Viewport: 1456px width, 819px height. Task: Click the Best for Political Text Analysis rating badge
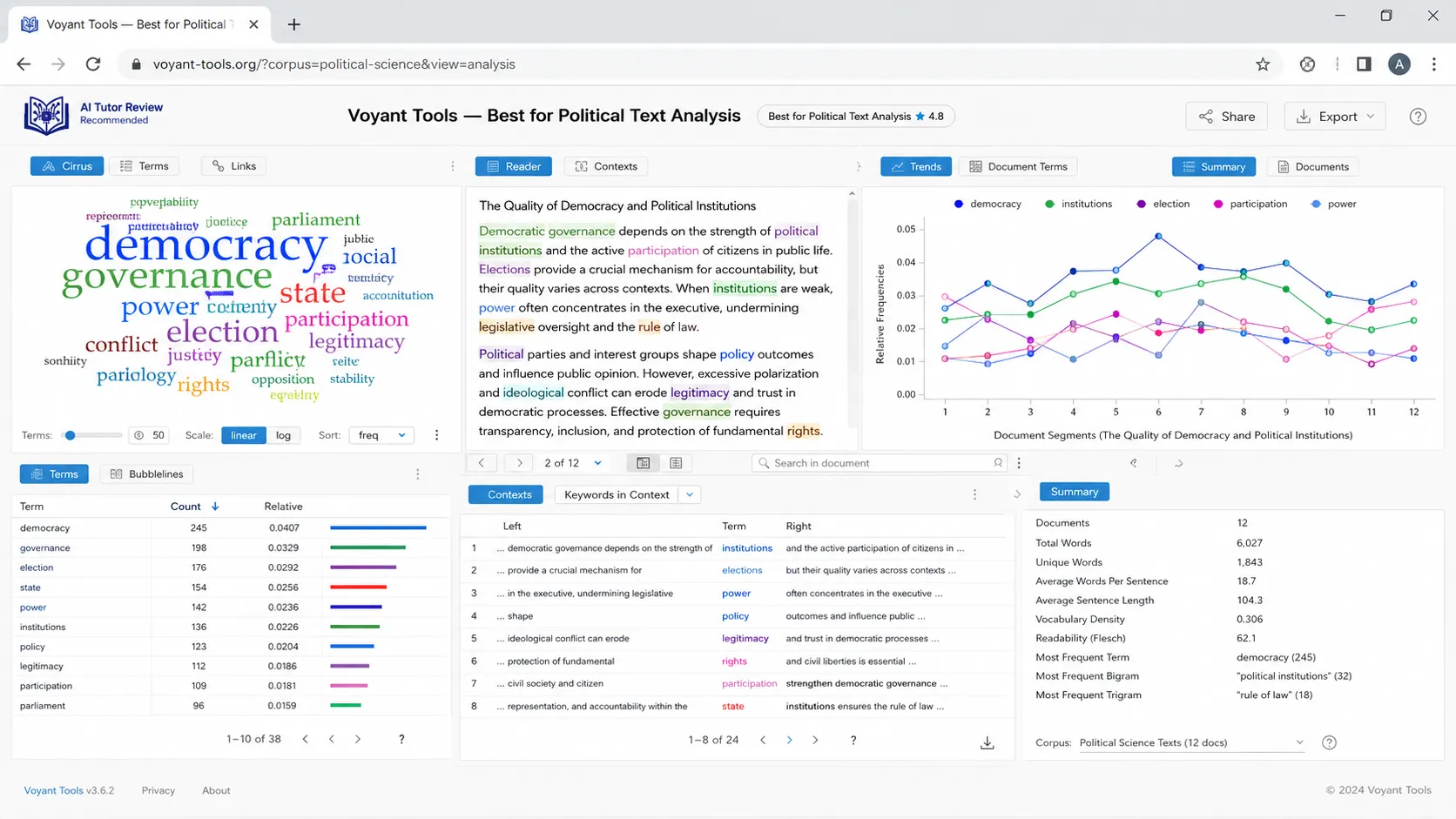[856, 117]
